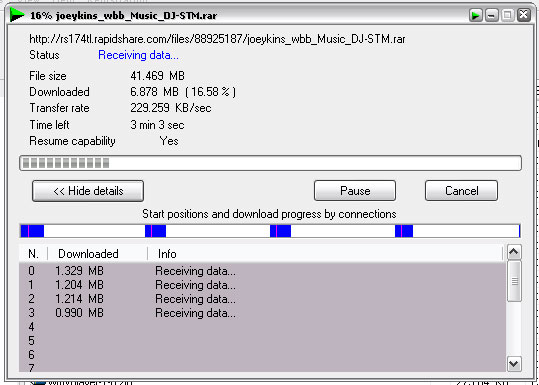539x385 pixels.
Task: Cancel the download
Action: point(461,191)
